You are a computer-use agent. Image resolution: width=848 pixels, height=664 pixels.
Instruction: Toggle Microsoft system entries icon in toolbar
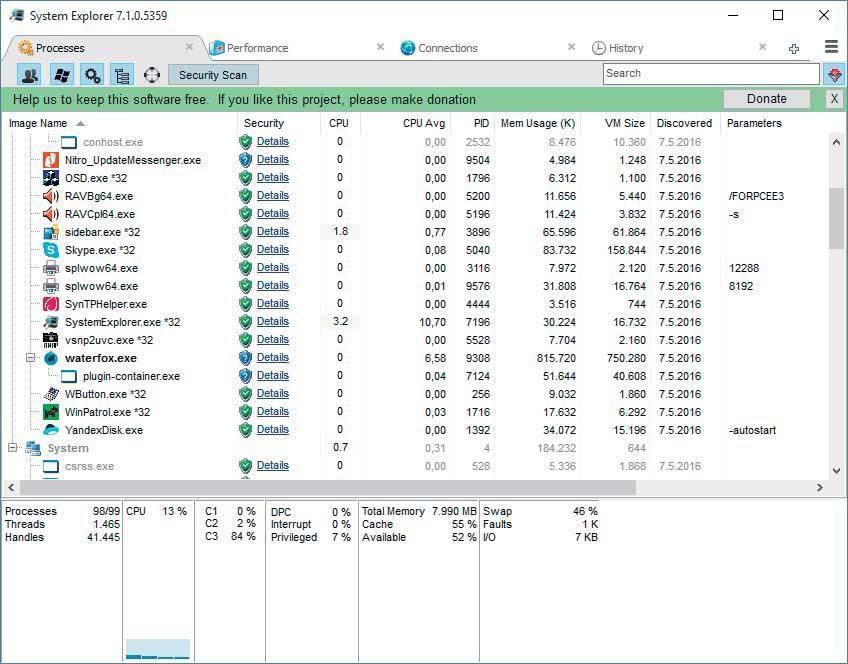61,75
